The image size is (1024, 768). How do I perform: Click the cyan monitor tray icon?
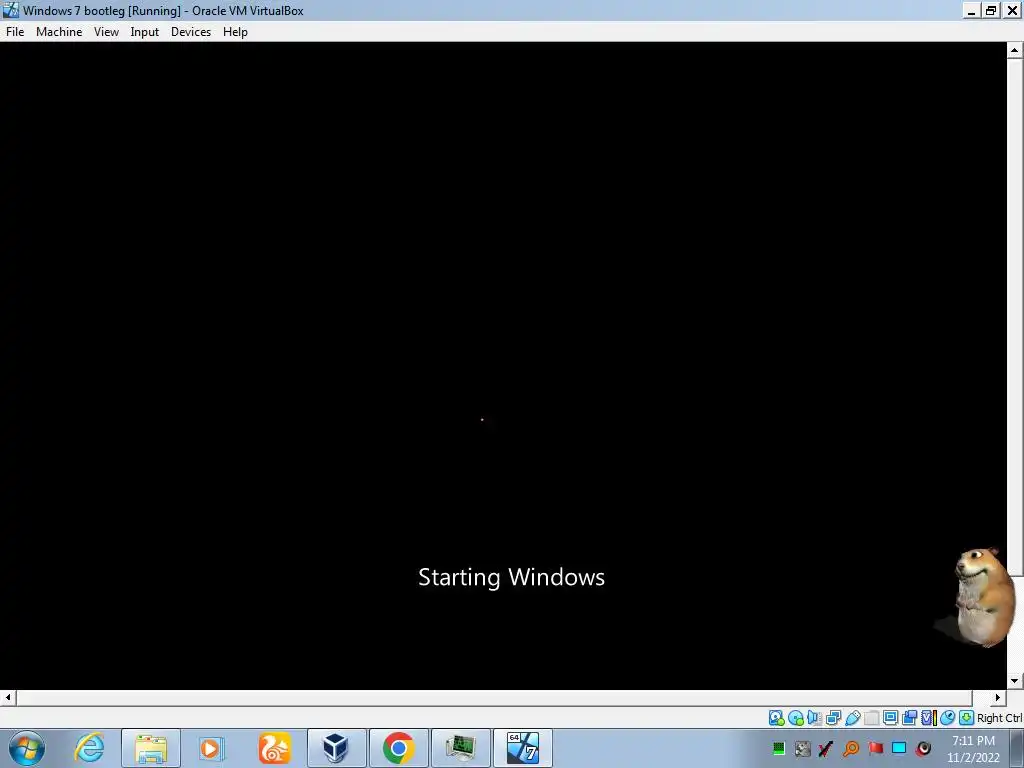899,748
